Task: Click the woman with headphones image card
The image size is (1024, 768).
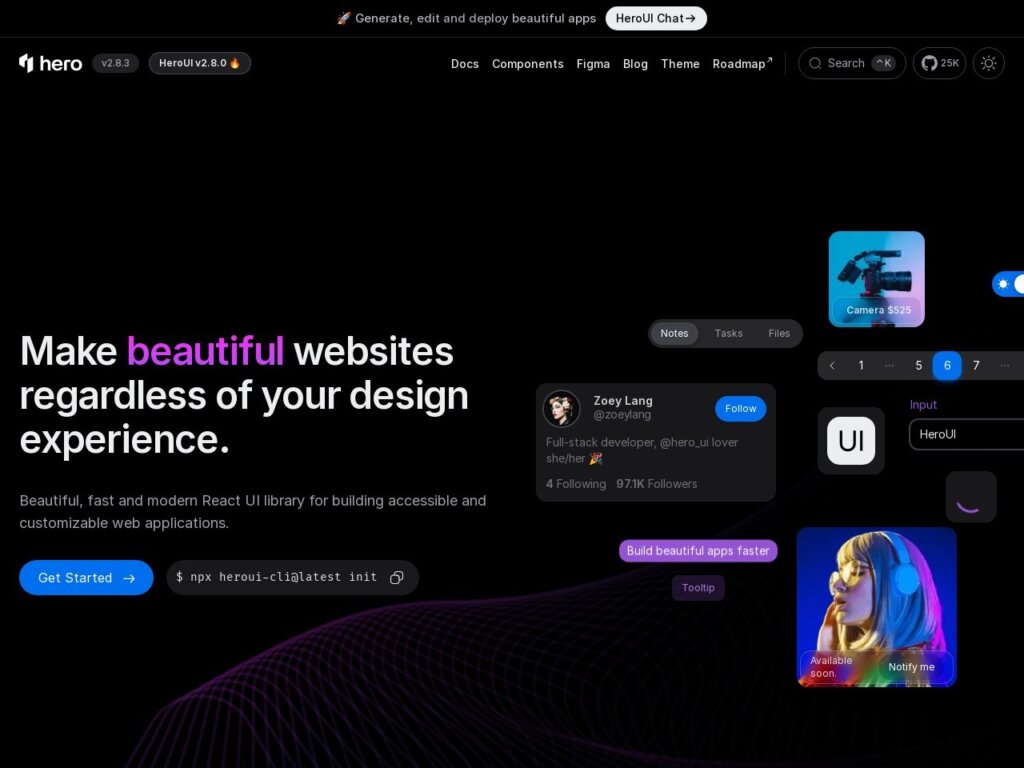Action: pyautogui.click(x=876, y=607)
